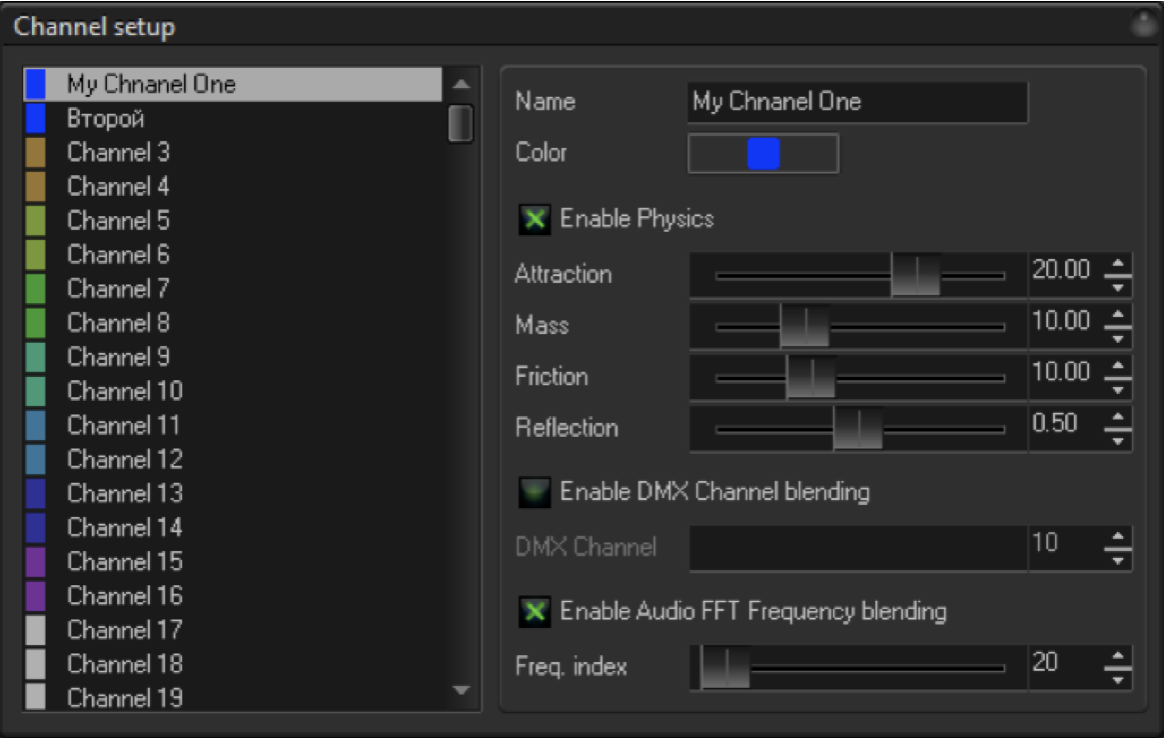This screenshot has height=738, width=1164.
Task: Decrease the Mass value with the down arrow
Action: pyautogui.click(x=1119, y=336)
